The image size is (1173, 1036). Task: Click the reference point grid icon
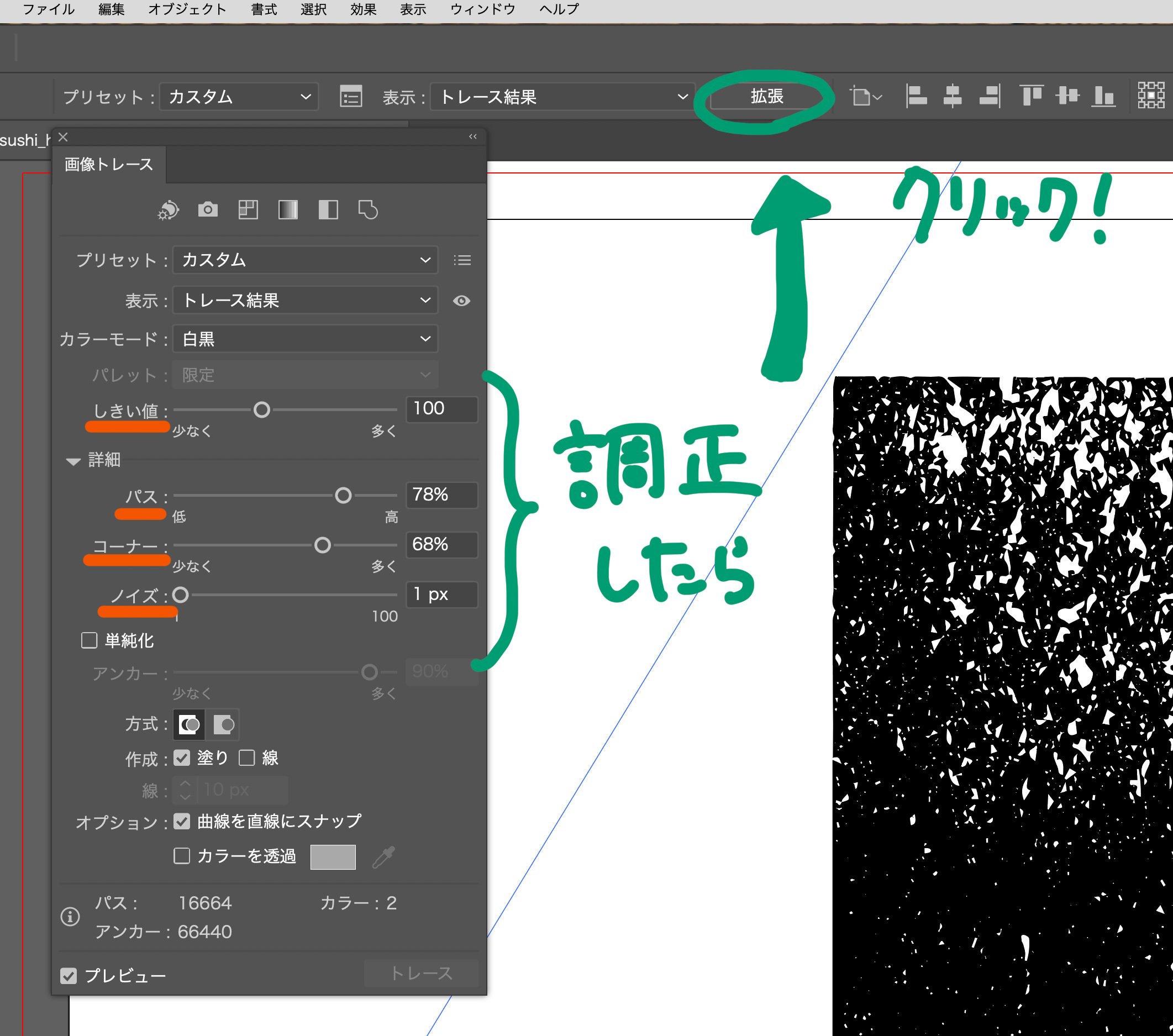pyautogui.click(x=1151, y=95)
